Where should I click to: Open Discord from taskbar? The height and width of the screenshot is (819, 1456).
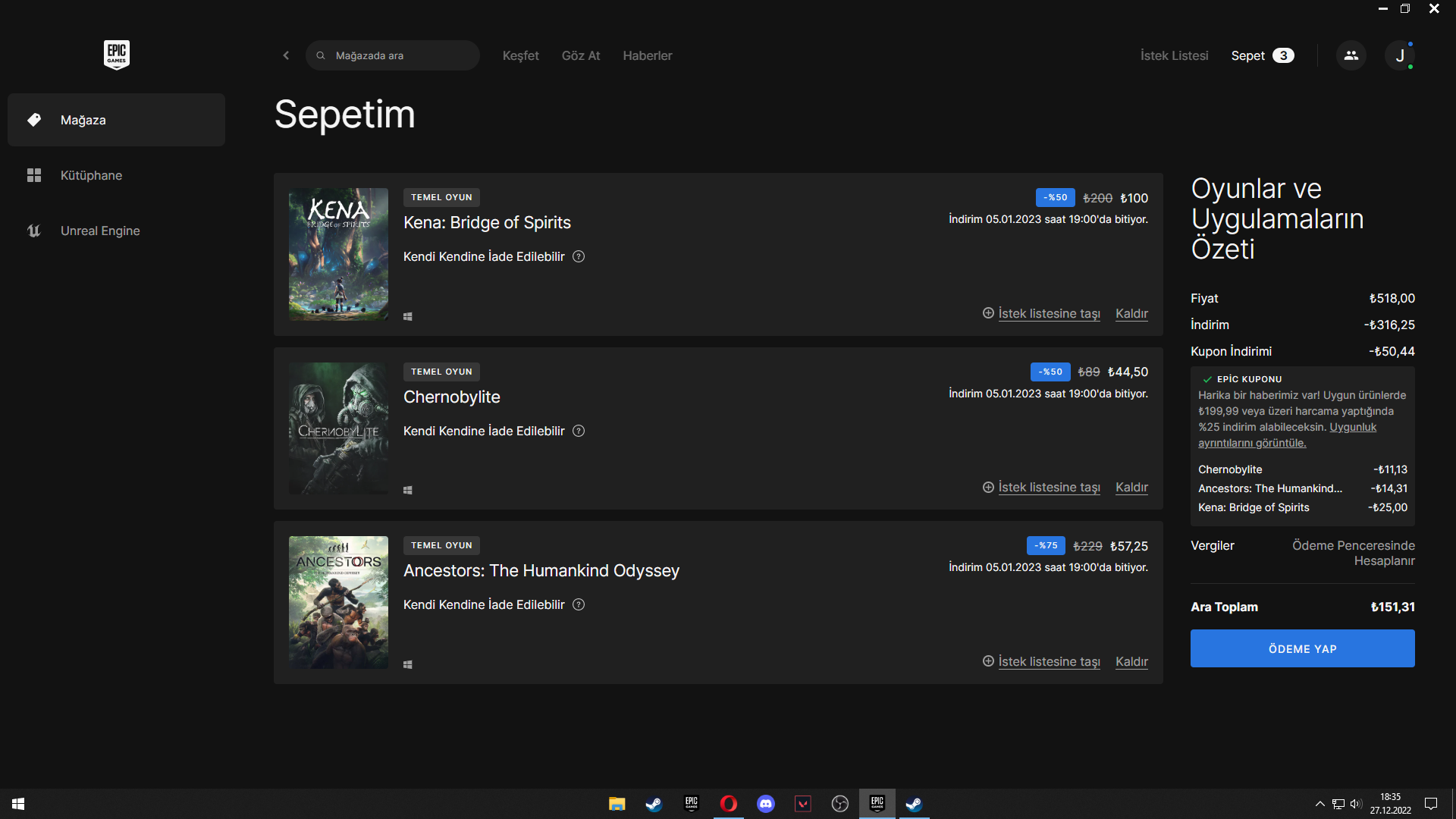766,804
